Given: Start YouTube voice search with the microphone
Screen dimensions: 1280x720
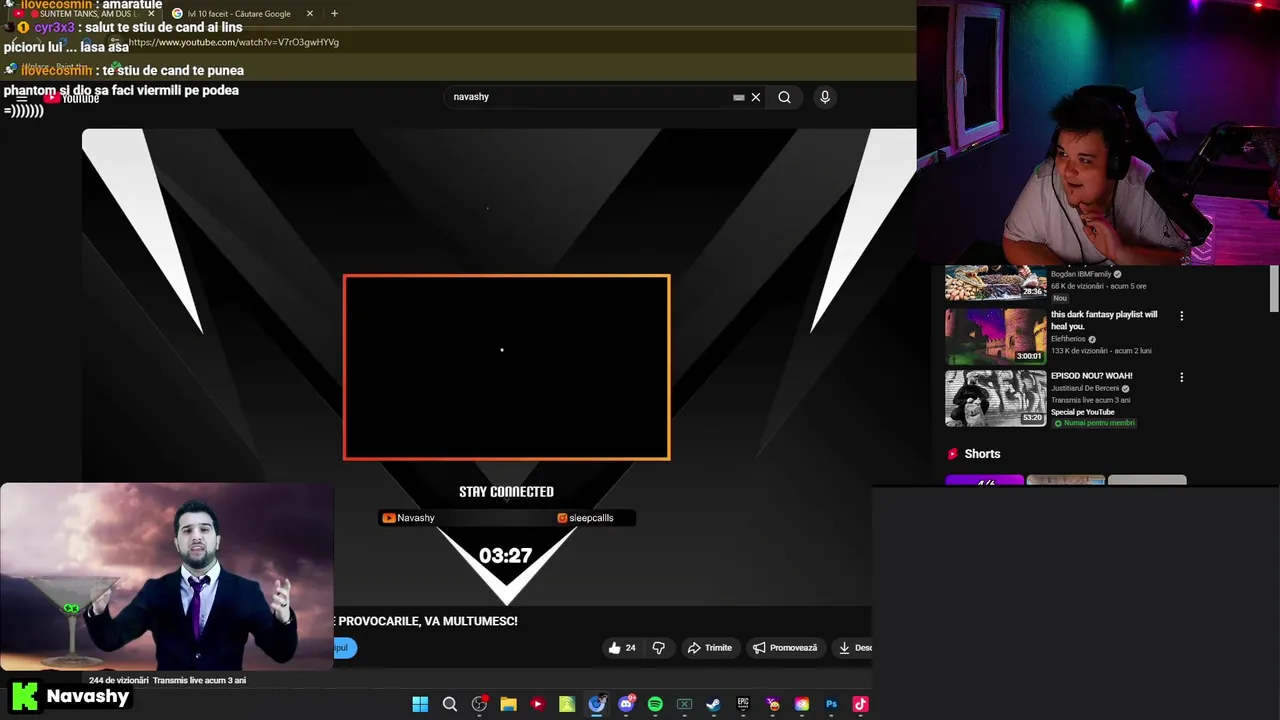Looking at the screenshot, I should (825, 97).
